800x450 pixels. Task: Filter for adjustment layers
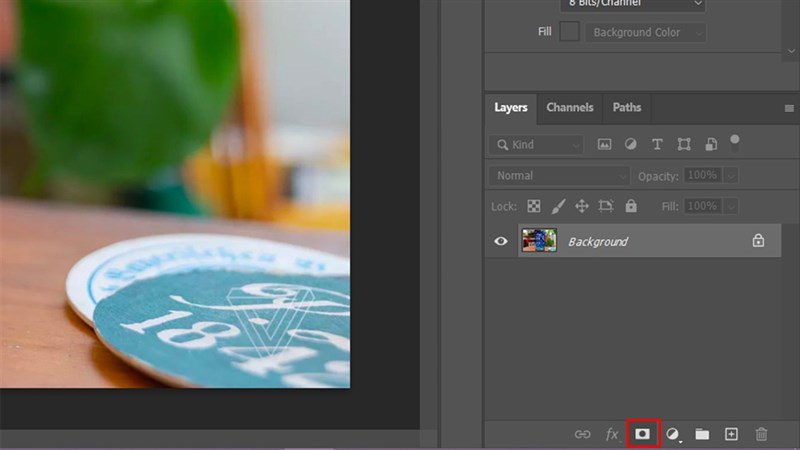point(631,144)
